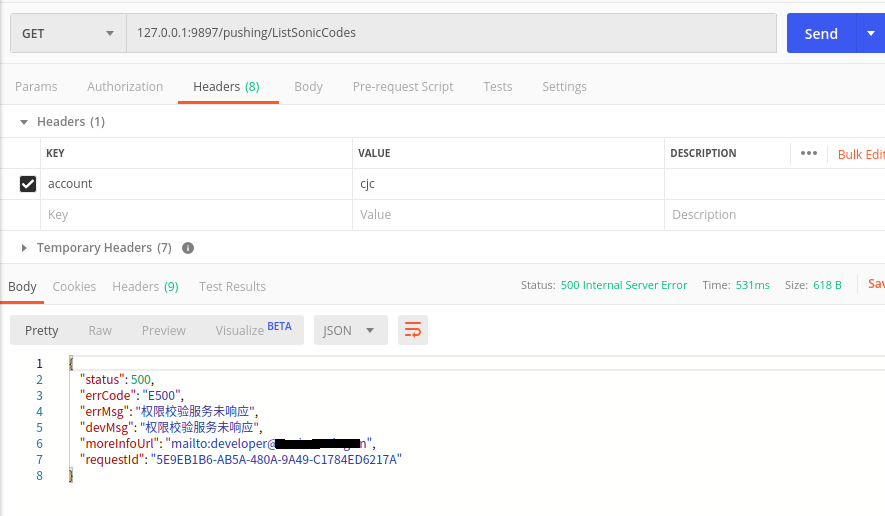
Task: Click the "E500" errCode value
Action: click(x=161, y=395)
